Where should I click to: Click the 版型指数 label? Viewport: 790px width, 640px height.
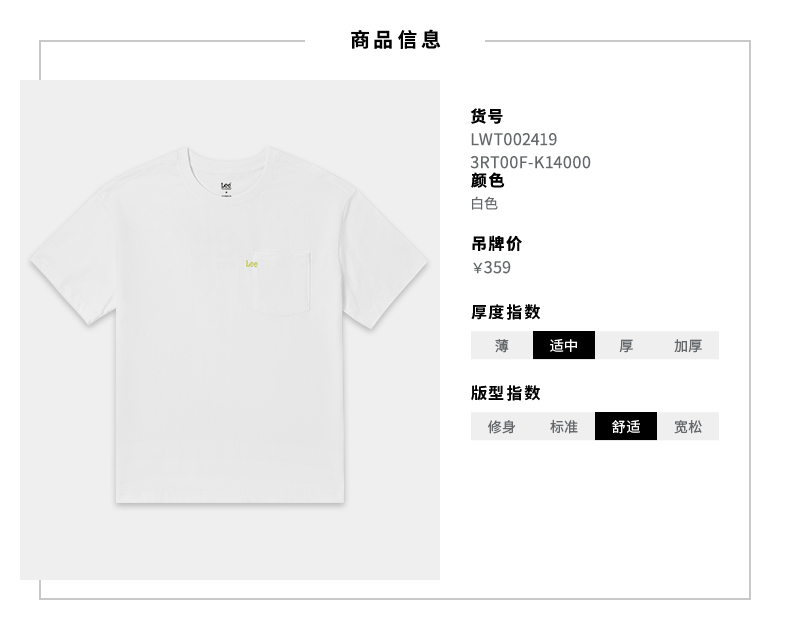pyautogui.click(x=506, y=393)
